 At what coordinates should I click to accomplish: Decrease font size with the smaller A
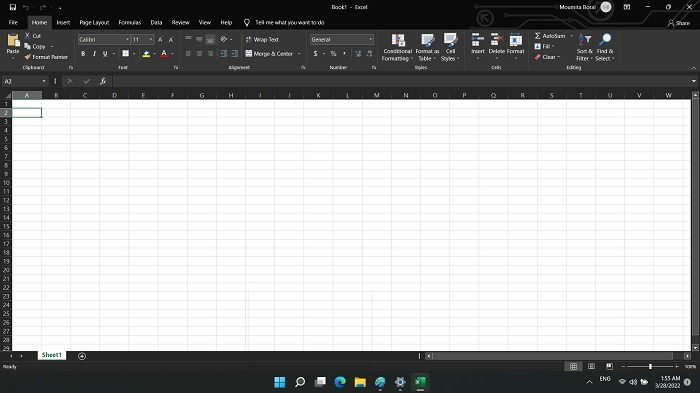pyautogui.click(x=171, y=40)
